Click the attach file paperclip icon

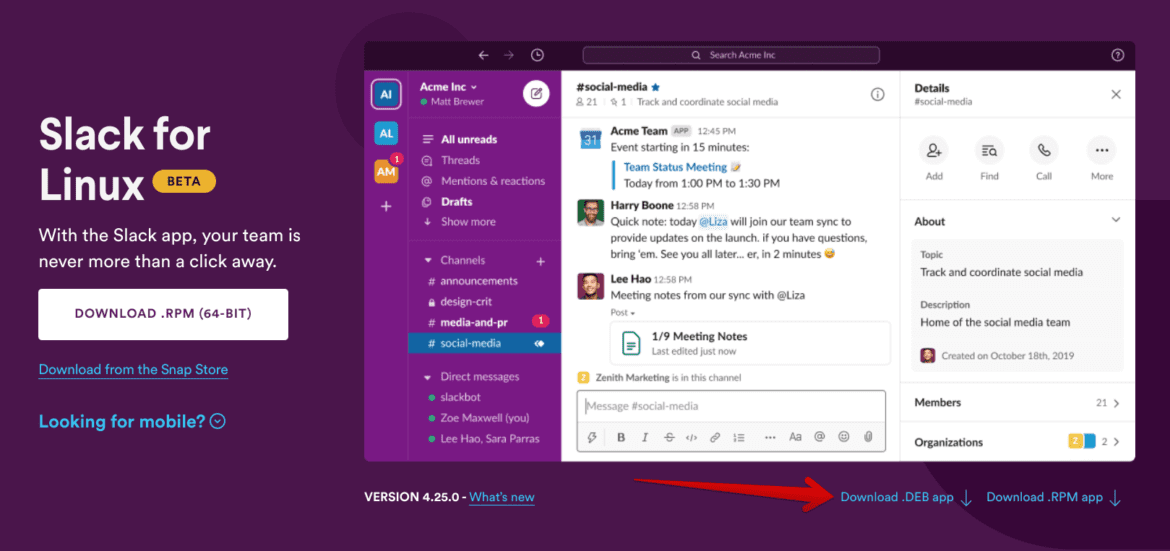[x=868, y=437]
